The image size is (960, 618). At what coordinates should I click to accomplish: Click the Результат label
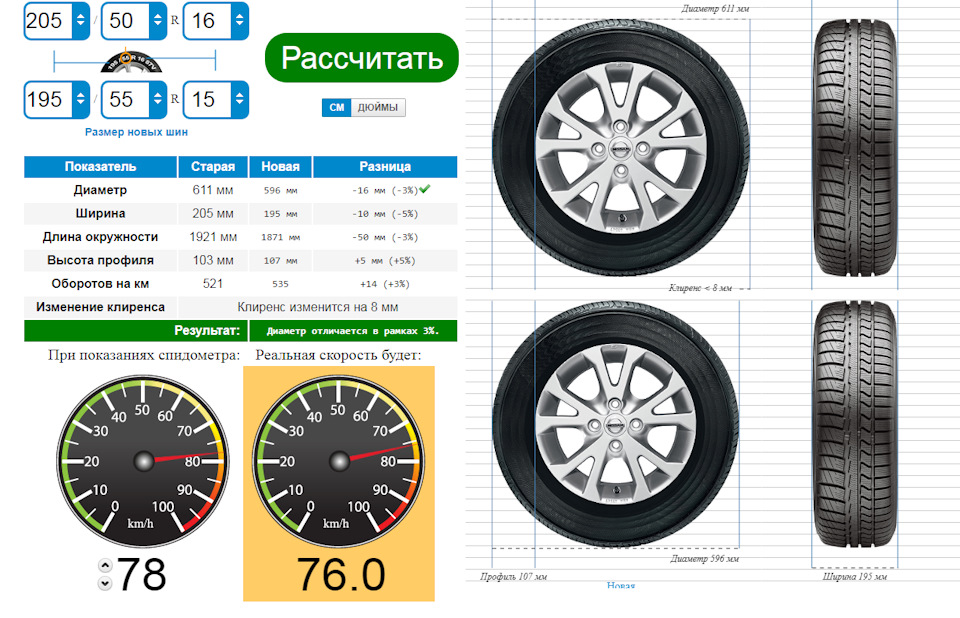tap(207, 331)
